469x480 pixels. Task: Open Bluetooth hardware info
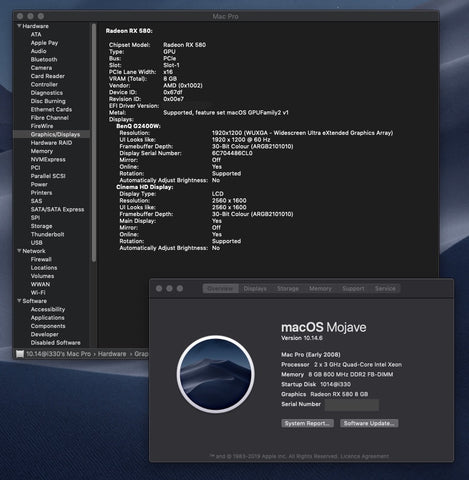(x=44, y=59)
